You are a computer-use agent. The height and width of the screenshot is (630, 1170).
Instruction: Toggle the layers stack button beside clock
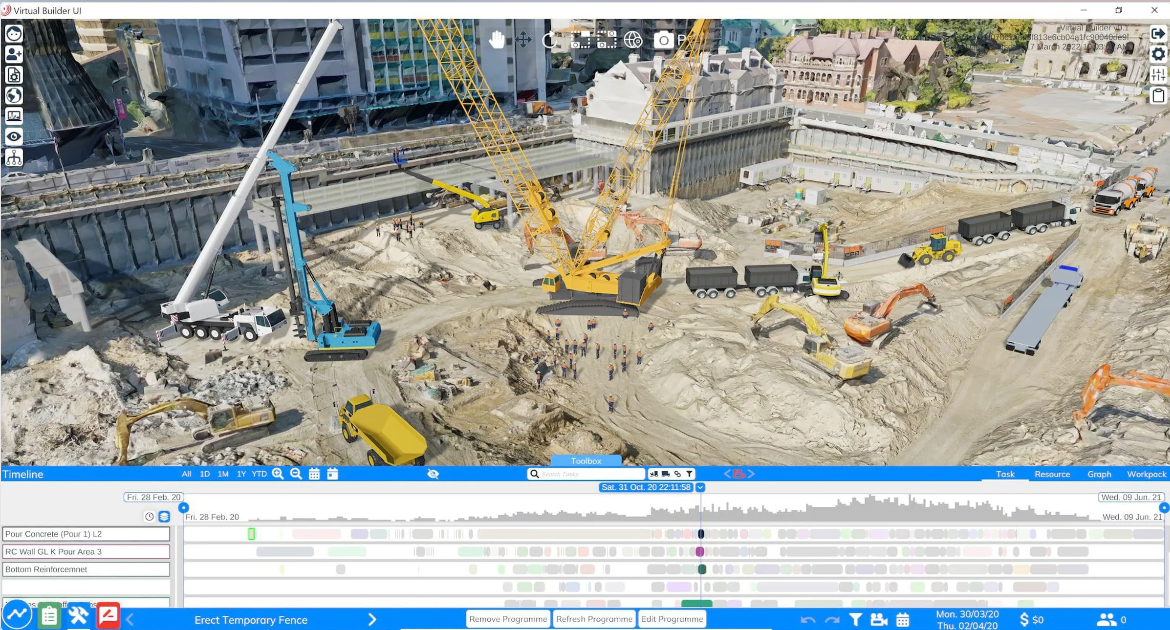tap(164, 517)
